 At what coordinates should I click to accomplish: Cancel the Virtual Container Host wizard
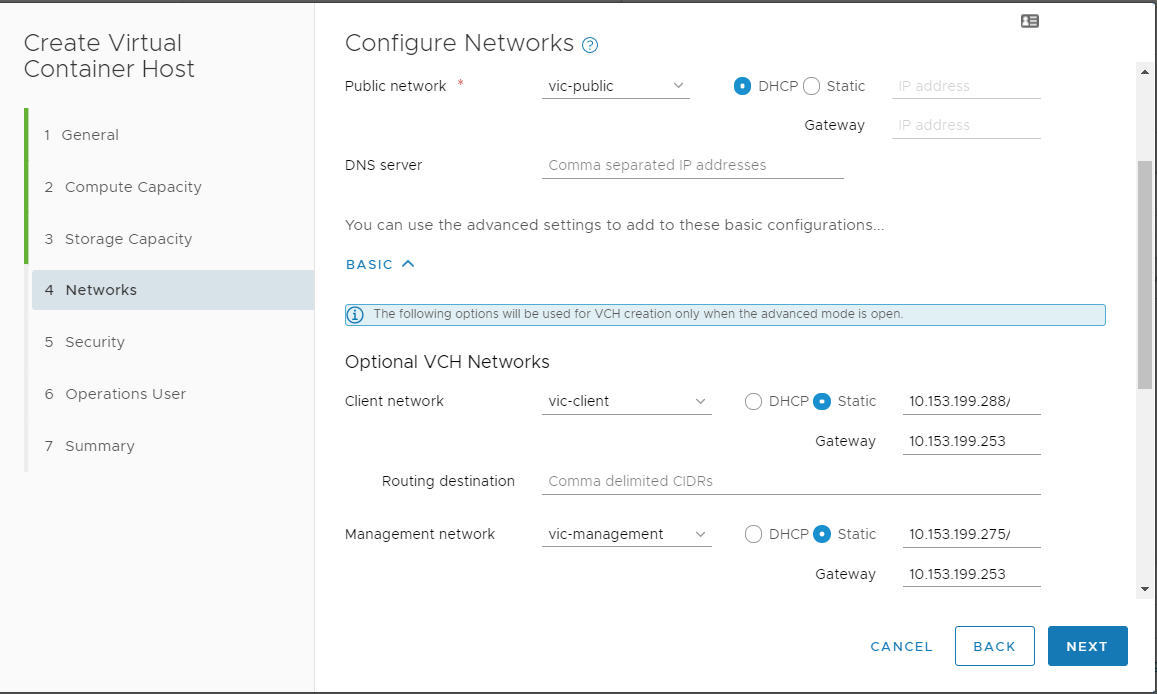[x=900, y=646]
